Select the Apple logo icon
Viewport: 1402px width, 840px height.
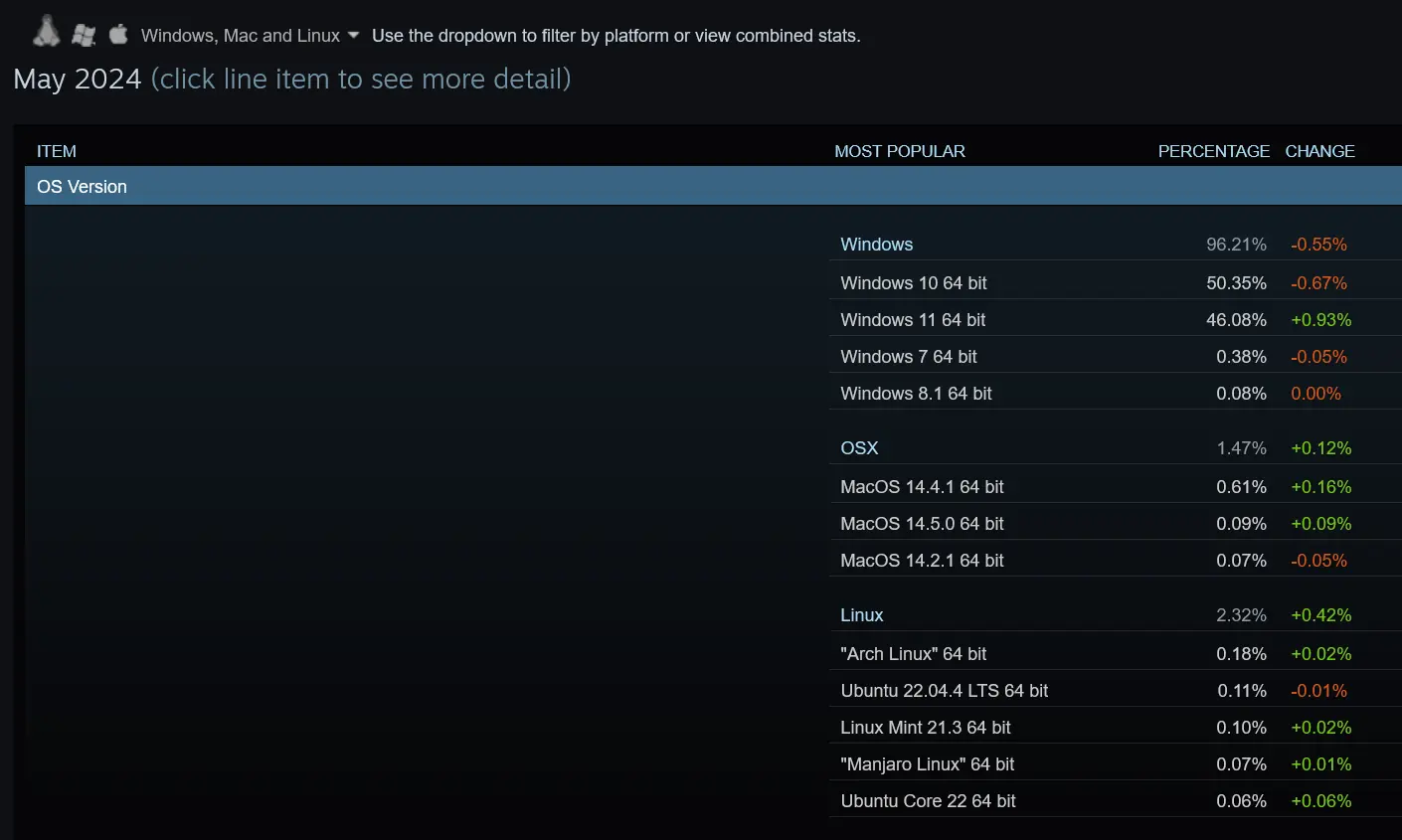[118, 33]
